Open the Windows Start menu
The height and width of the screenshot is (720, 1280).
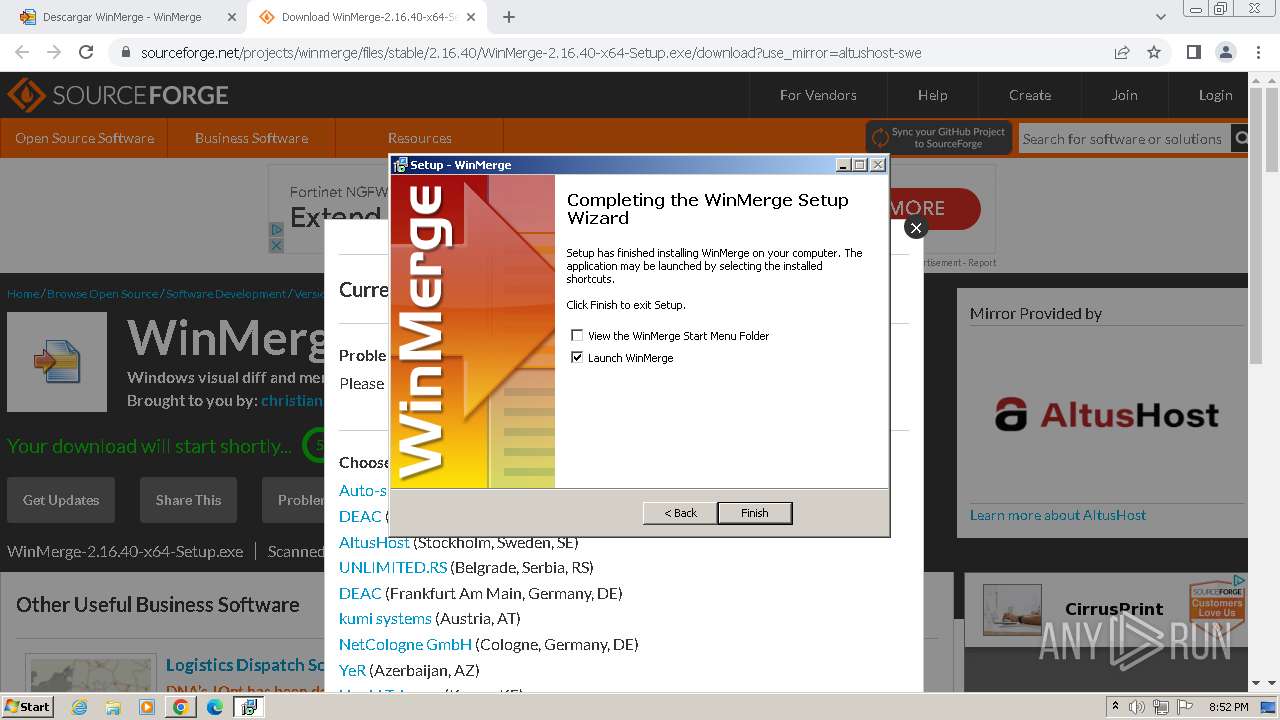(x=27, y=706)
